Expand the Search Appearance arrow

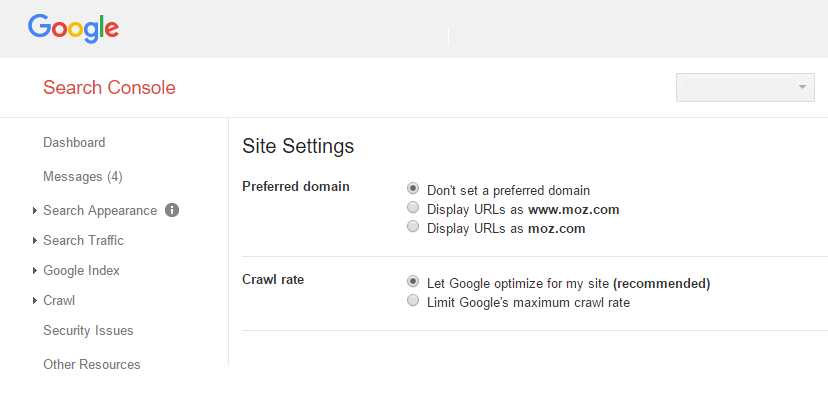[x=35, y=211]
